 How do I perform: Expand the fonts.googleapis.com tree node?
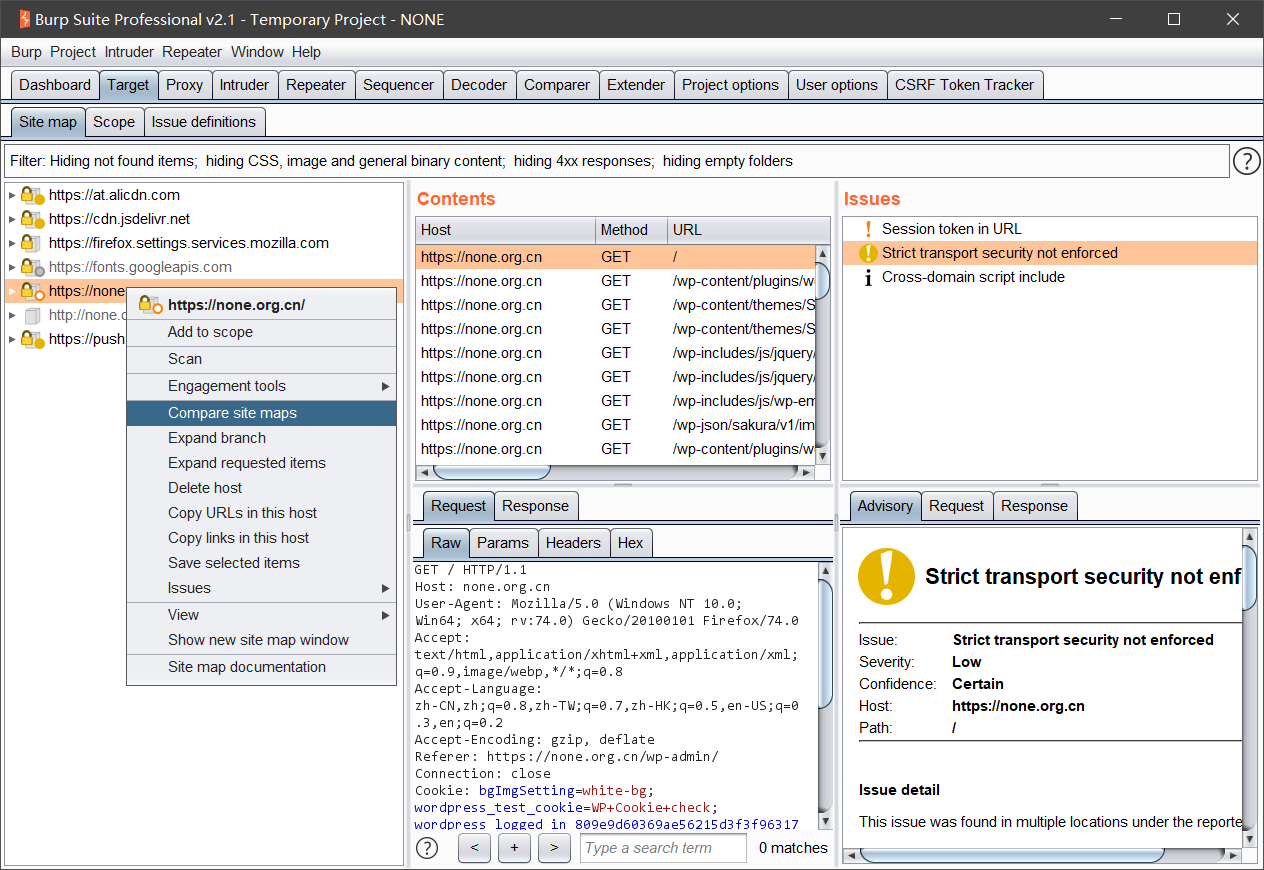tap(12, 267)
